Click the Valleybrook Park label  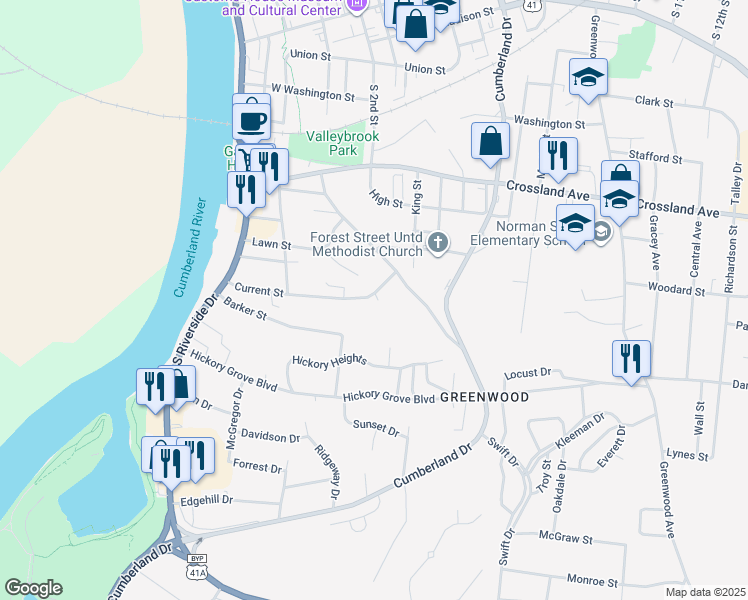click(x=343, y=143)
